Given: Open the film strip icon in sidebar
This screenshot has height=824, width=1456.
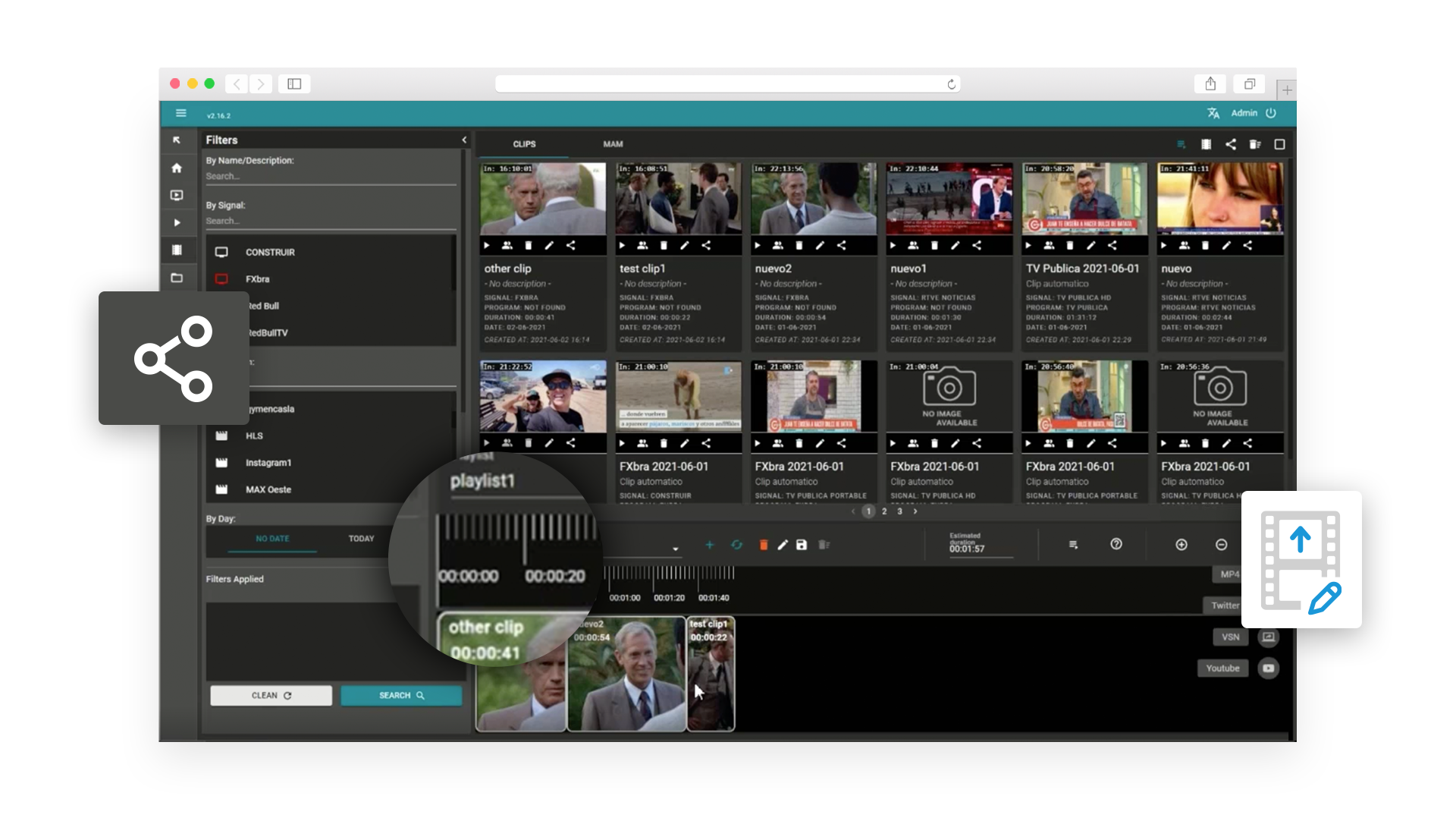Looking at the screenshot, I should point(177,250).
